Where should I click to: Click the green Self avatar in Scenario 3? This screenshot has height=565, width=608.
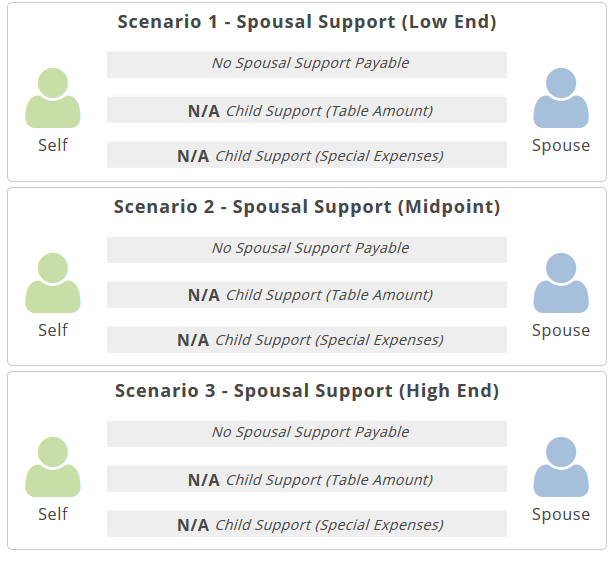(53, 467)
